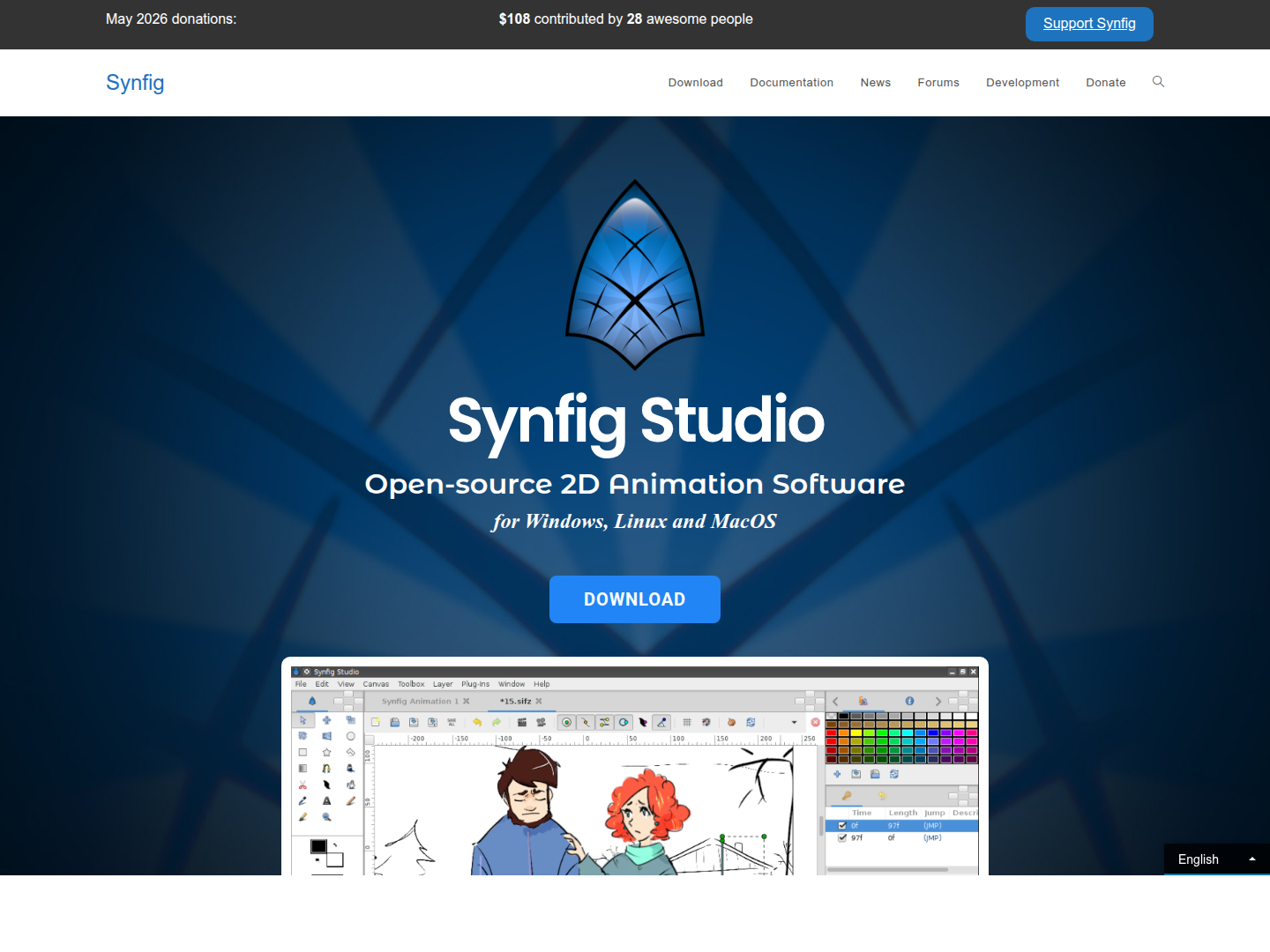Click the Donate nav link
1270x952 pixels.
point(1106,82)
